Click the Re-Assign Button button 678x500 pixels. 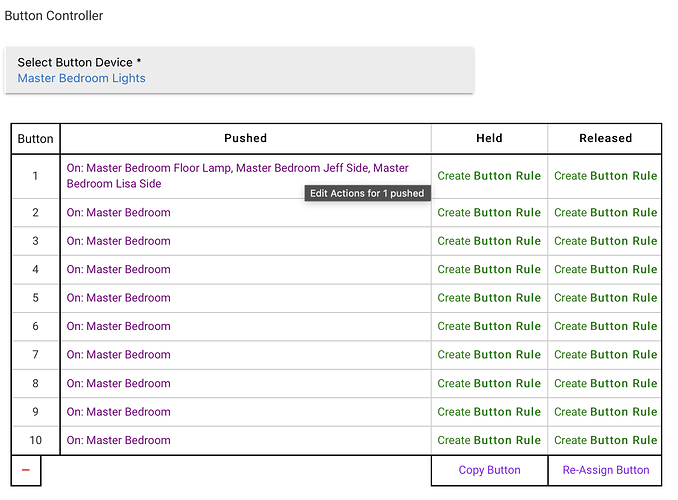click(605, 470)
